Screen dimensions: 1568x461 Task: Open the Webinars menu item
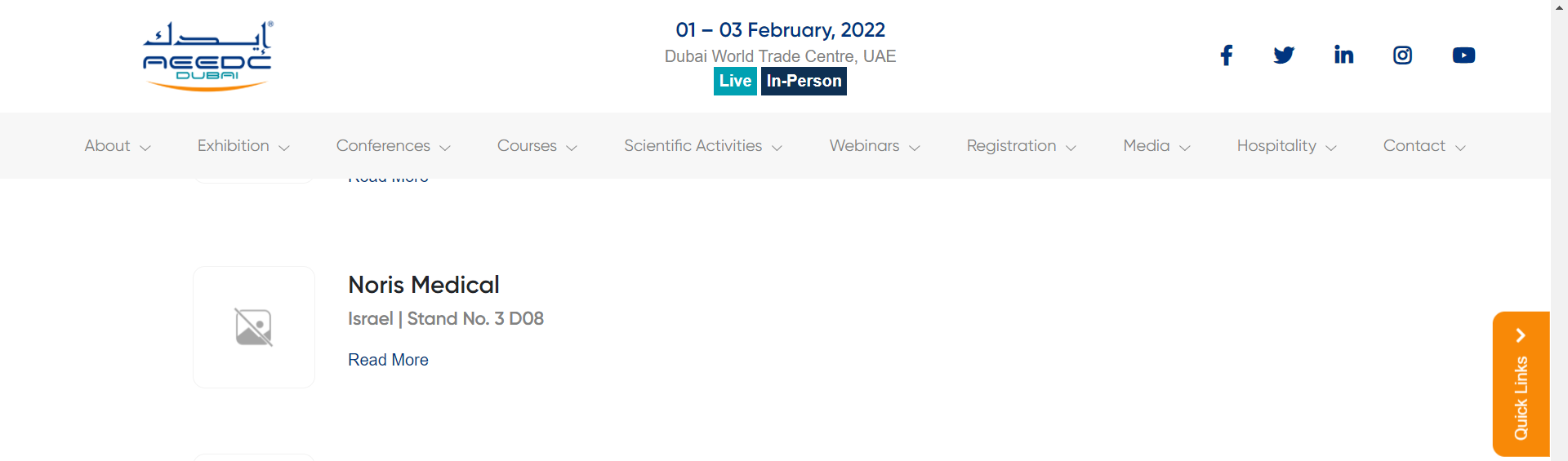[x=875, y=146]
